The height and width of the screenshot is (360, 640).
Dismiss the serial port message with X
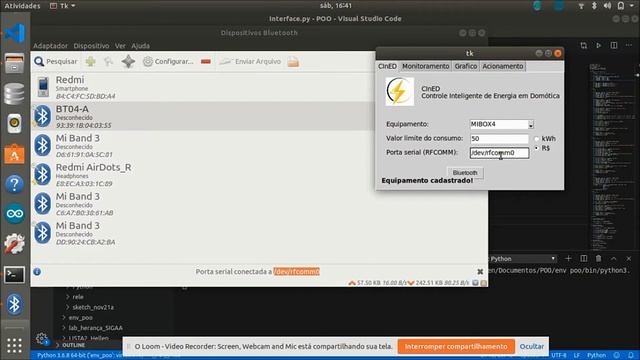click(480, 271)
